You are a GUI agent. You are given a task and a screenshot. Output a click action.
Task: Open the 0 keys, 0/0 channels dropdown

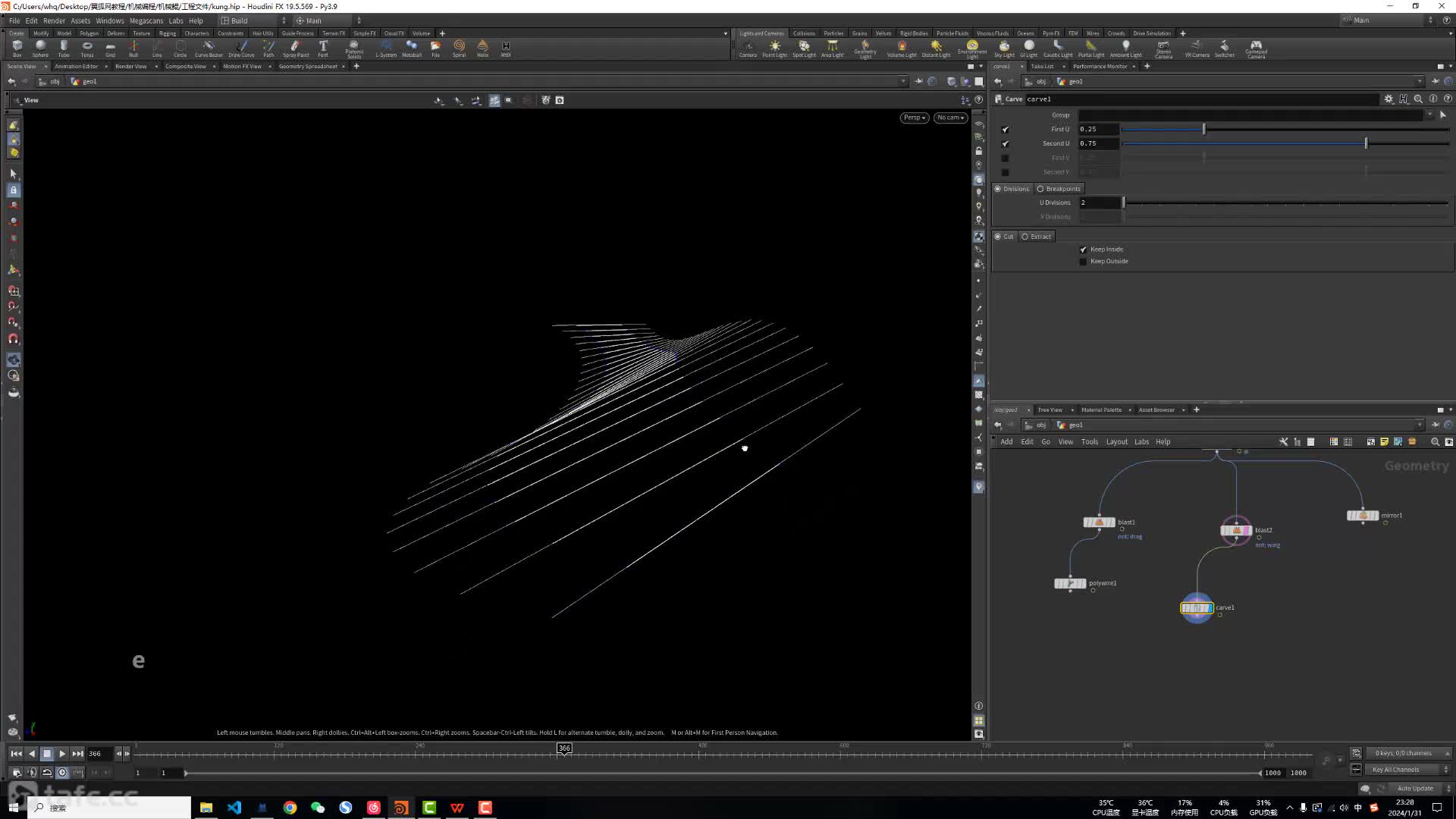(1409, 753)
